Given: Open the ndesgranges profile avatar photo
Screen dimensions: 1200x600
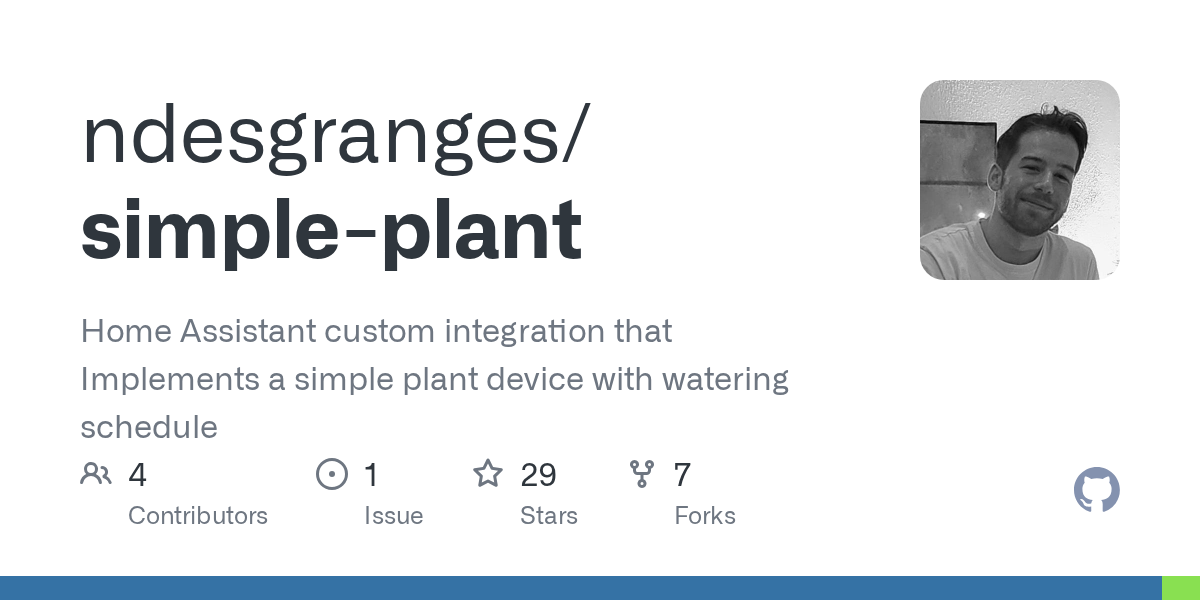Looking at the screenshot, I should click(x=1020, y=180).
